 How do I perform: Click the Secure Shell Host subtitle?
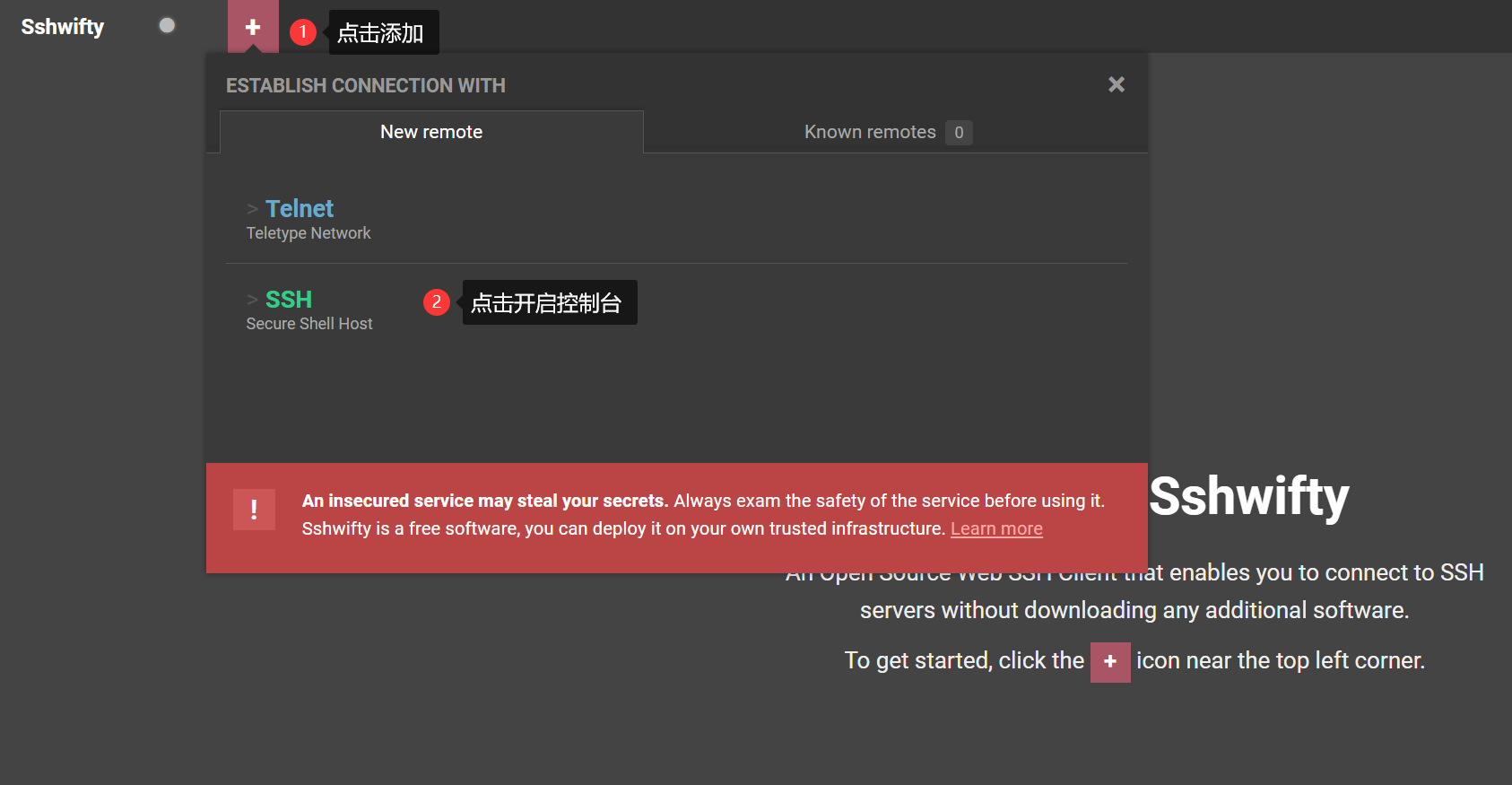tap(309, 324)
